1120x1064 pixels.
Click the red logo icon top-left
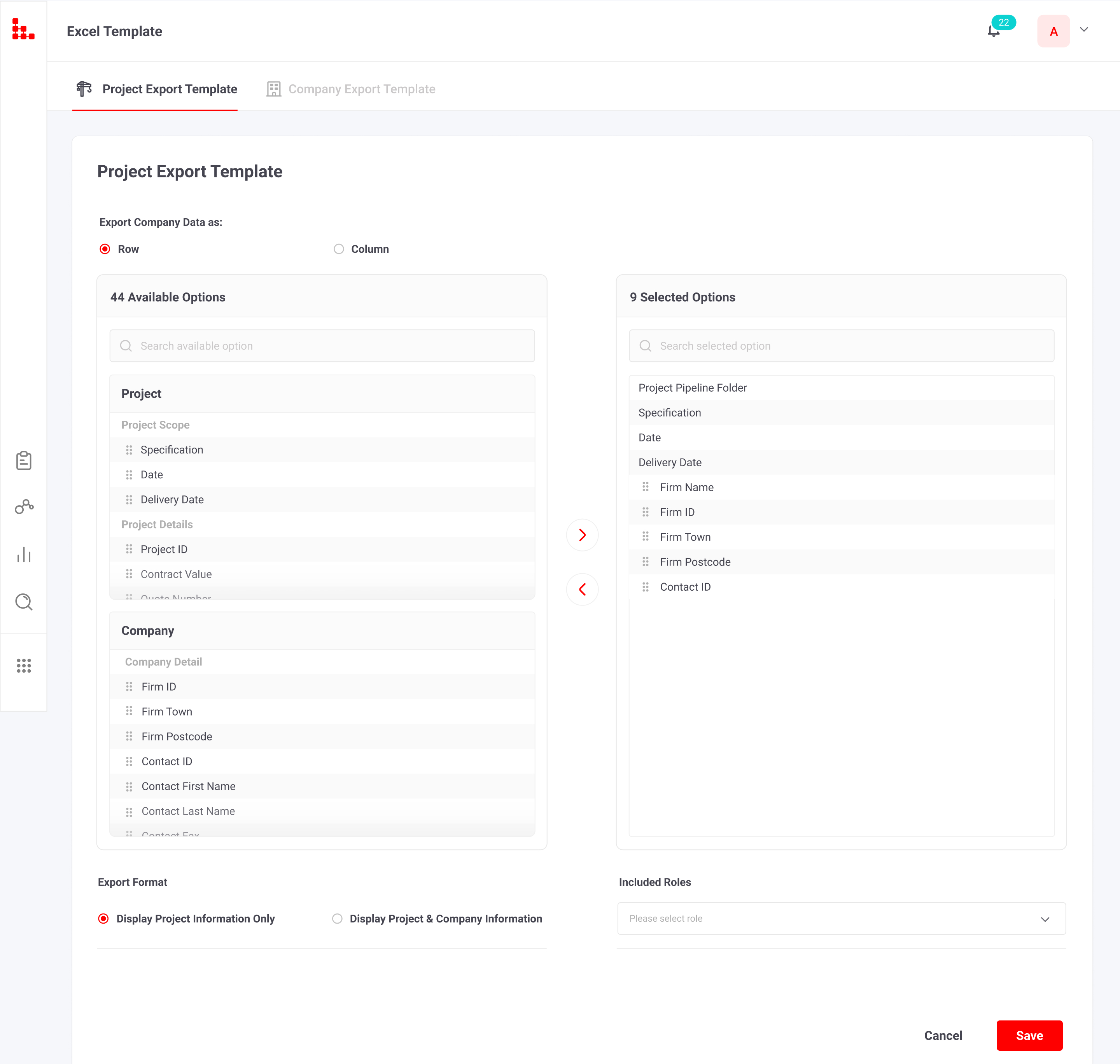coord(23,30)
